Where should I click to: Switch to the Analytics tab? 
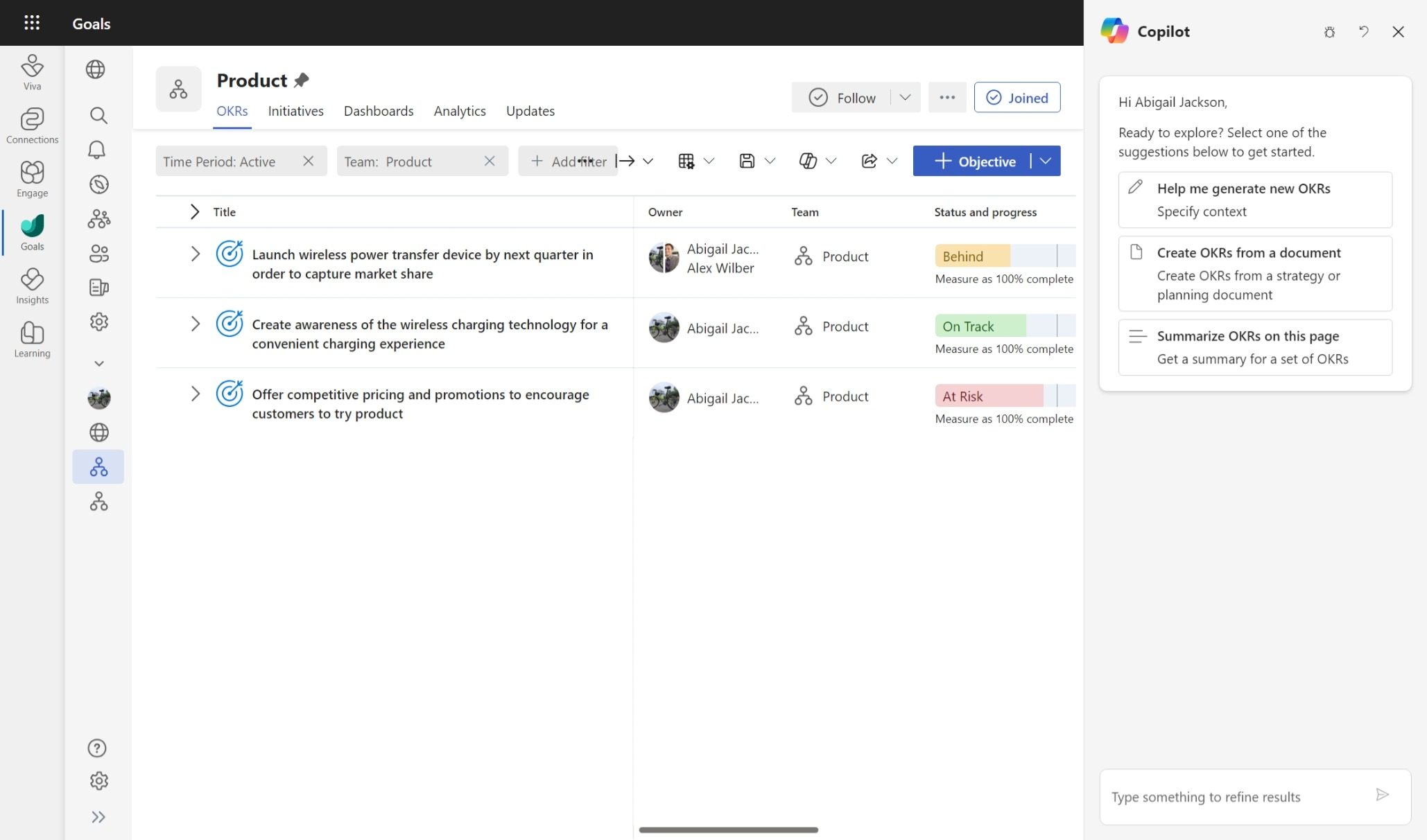[x=459, y=111]
